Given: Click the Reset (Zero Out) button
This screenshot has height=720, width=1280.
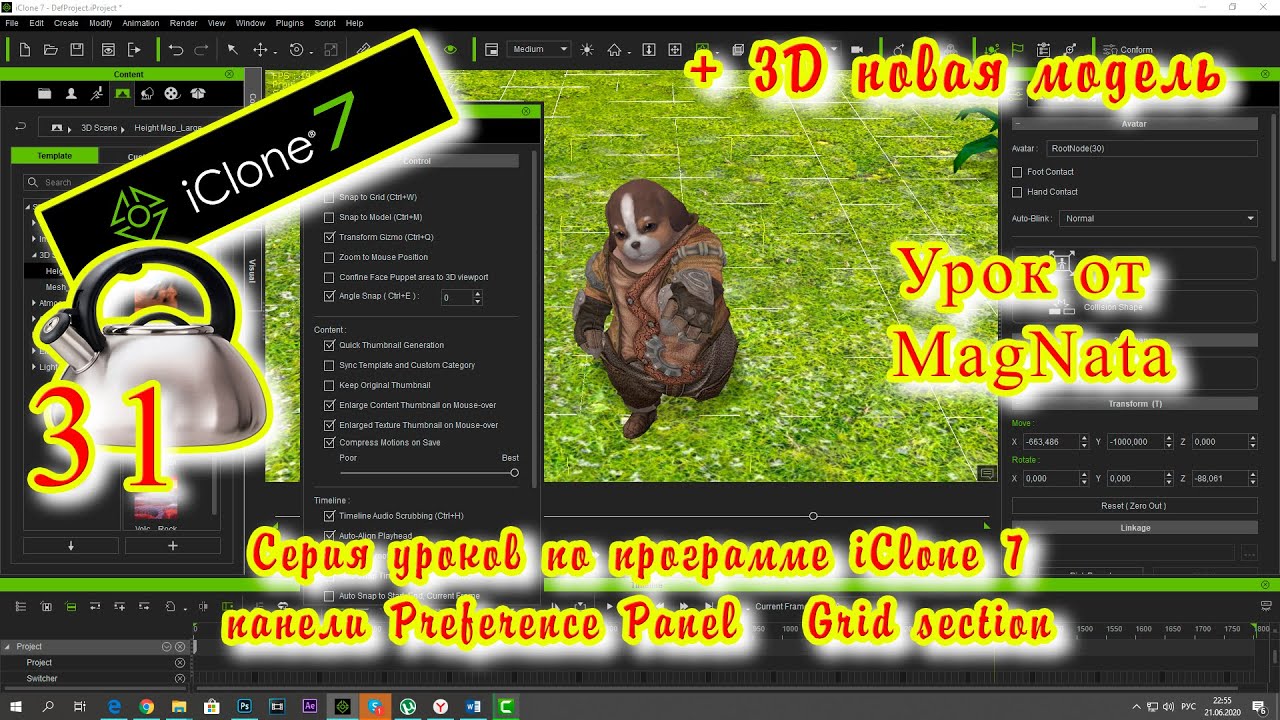Looking at the screenshot, I should click(1134, 506).
